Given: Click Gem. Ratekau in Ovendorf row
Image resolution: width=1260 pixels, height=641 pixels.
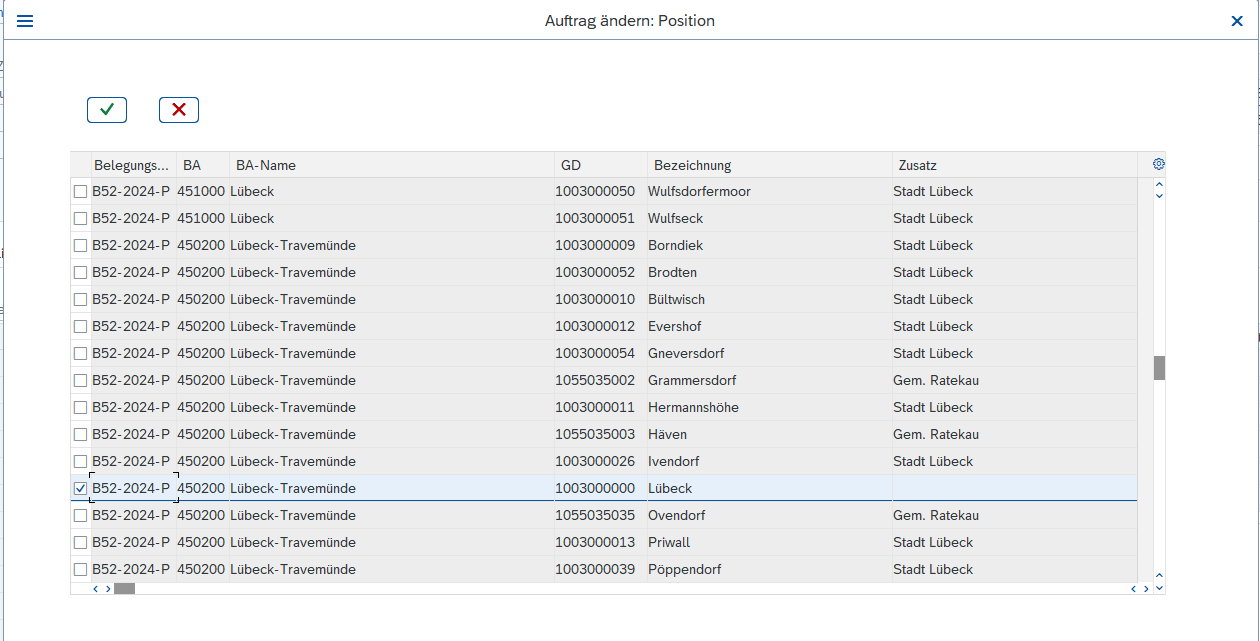Looking at the screenshot, I should pos(1015,516).
